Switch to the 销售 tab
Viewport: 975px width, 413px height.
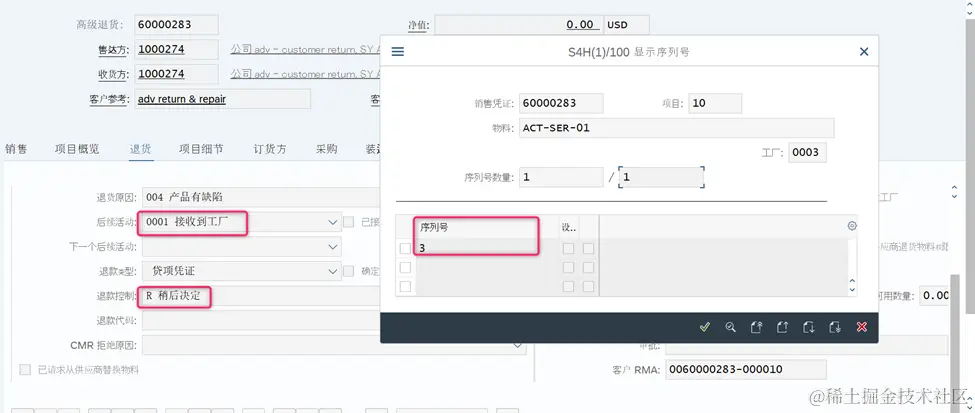(16, 149)
